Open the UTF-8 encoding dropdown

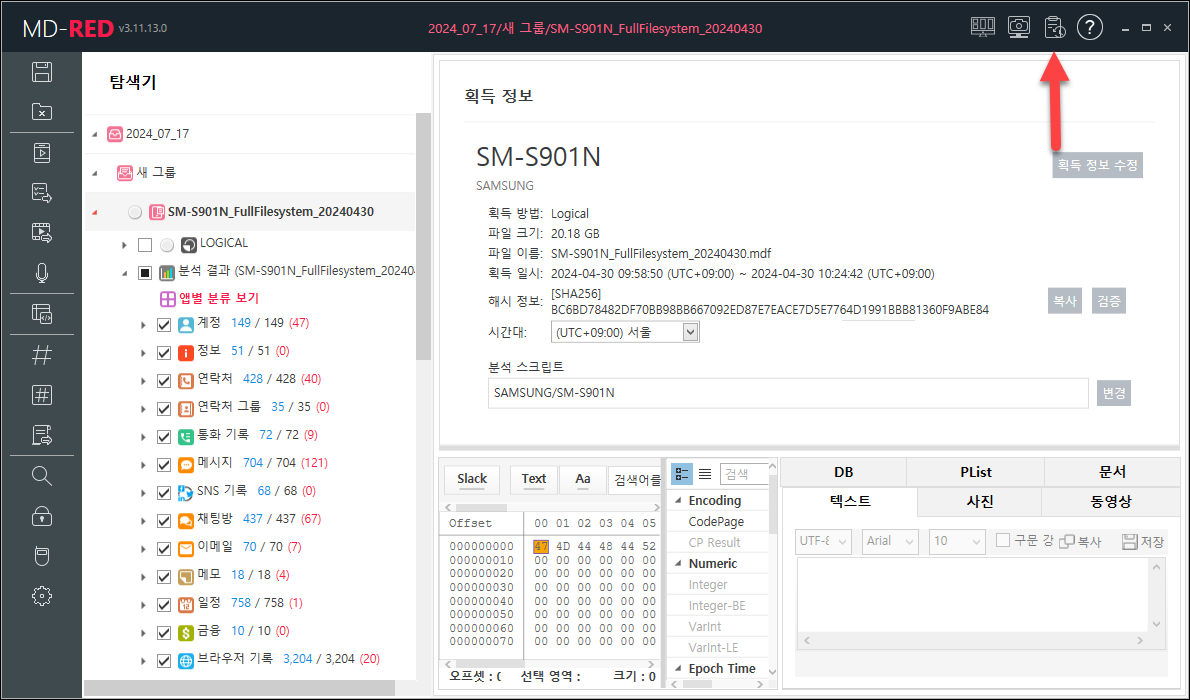[823, 541]
